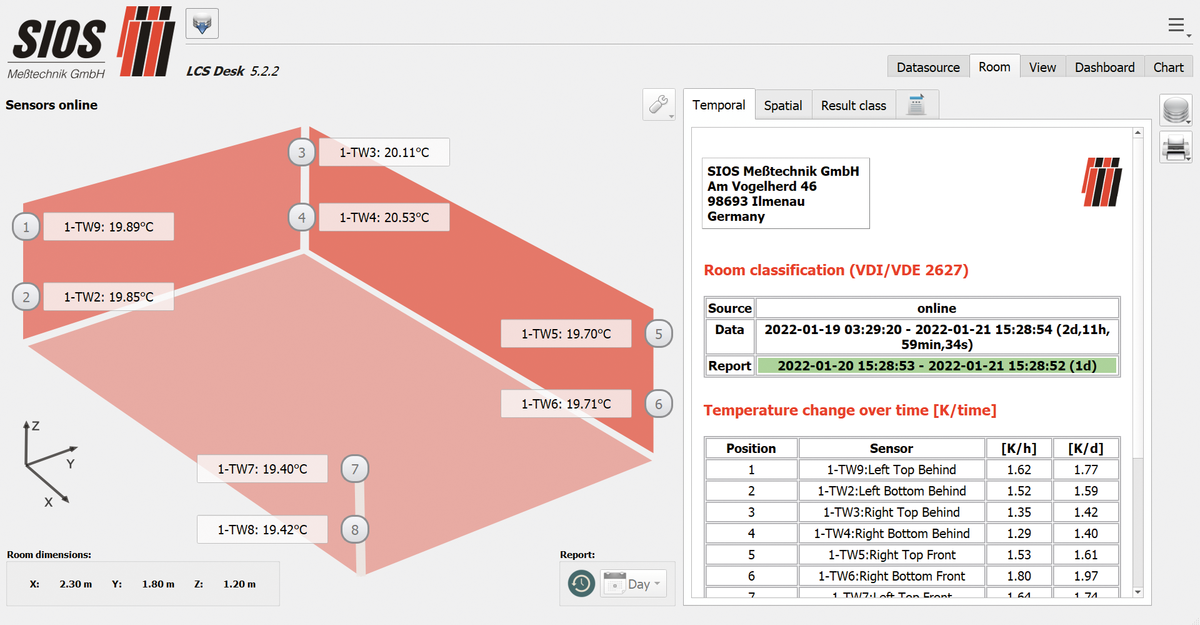Click the database download icon near the logo

click(203, 24)
